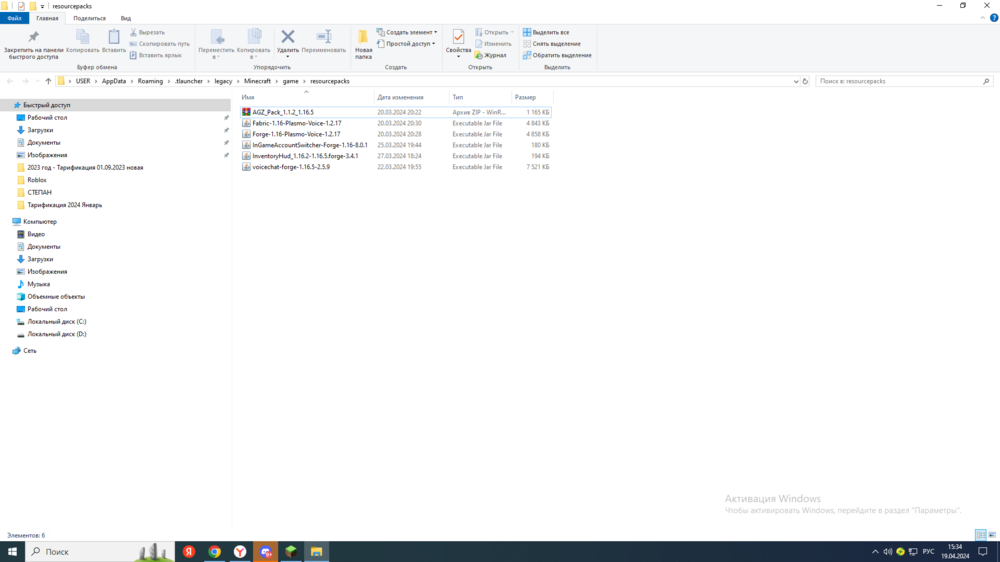Switch to details view icon in status bar
Image resolution: width=1000 pixels, height=562 pixels.
pos(981,535)
